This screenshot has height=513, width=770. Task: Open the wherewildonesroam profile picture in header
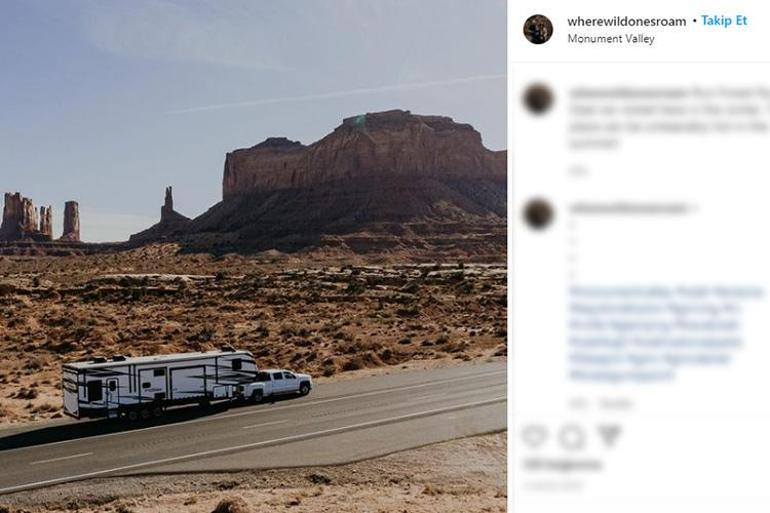pyautogui.click(x=538, y=29)
